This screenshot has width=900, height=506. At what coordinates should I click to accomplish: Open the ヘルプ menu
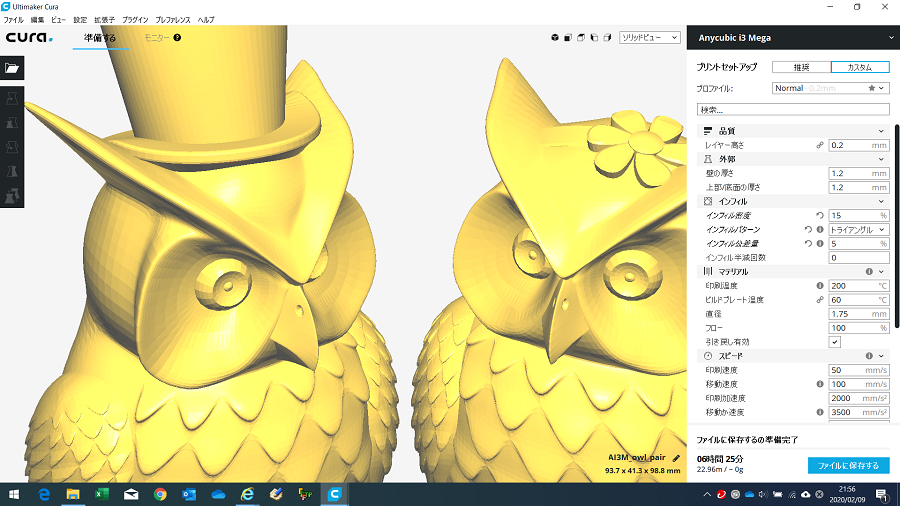coord(206,20)
